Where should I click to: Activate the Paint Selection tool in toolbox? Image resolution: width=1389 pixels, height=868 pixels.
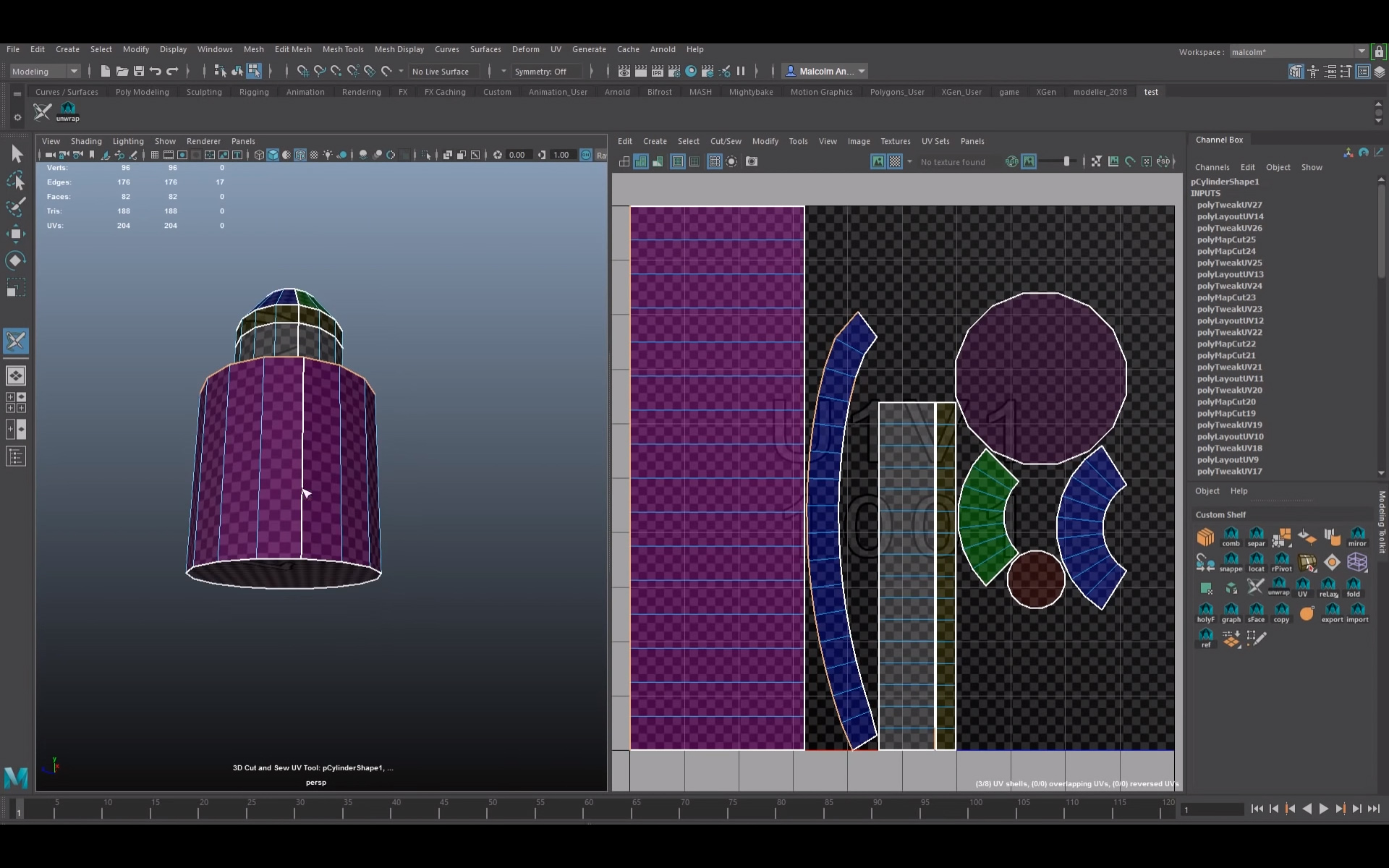coord(16,207)
